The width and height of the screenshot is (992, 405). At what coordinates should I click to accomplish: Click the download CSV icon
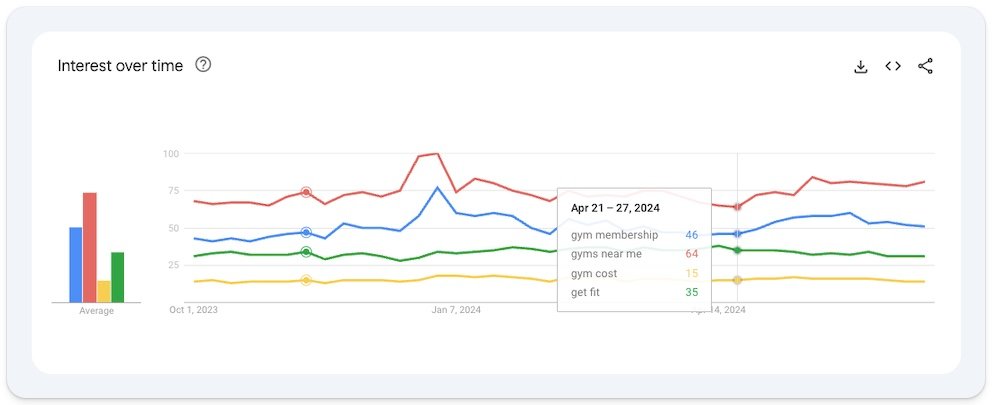860,66
